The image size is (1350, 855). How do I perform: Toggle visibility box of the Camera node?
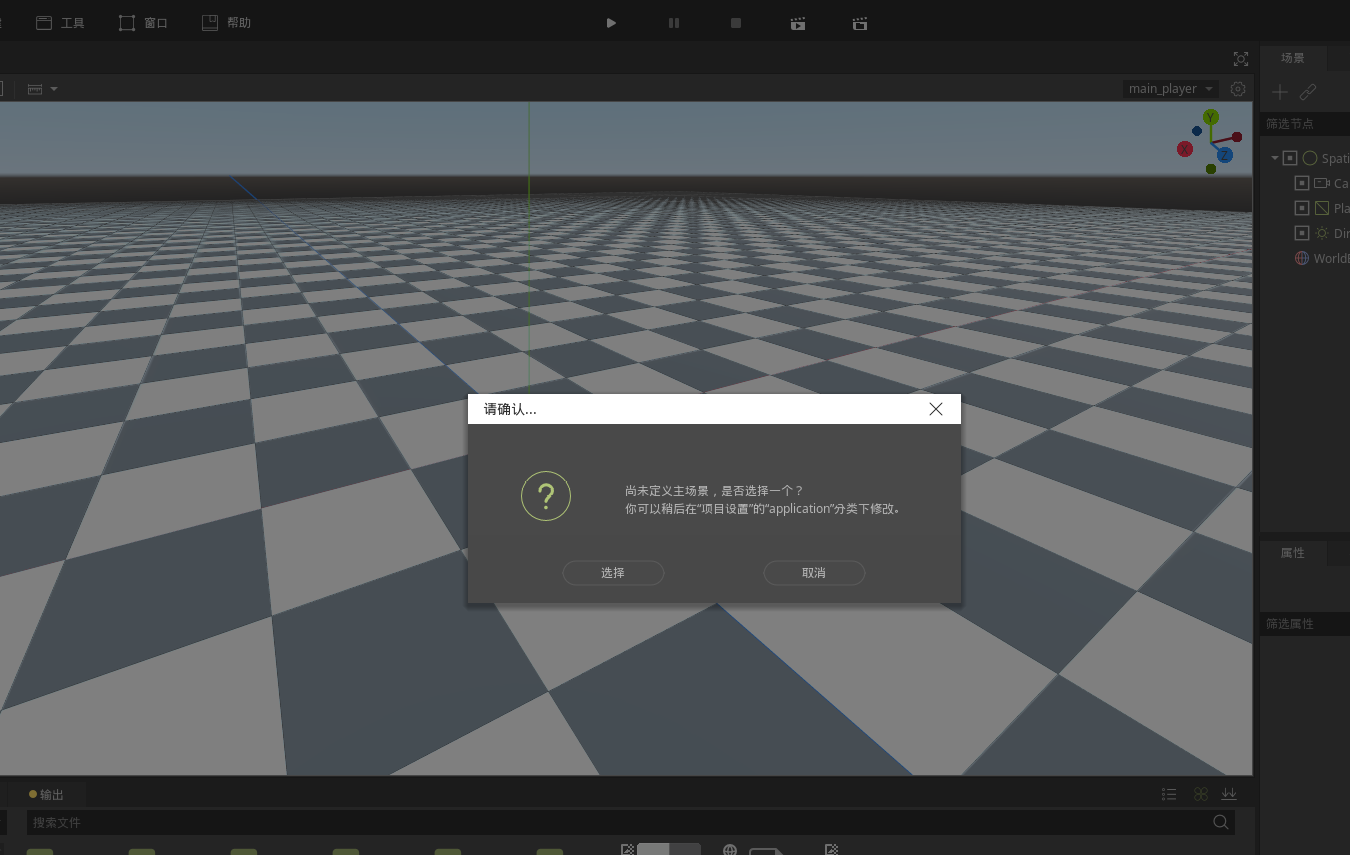pyautogui.click(x=1302, y=183)
